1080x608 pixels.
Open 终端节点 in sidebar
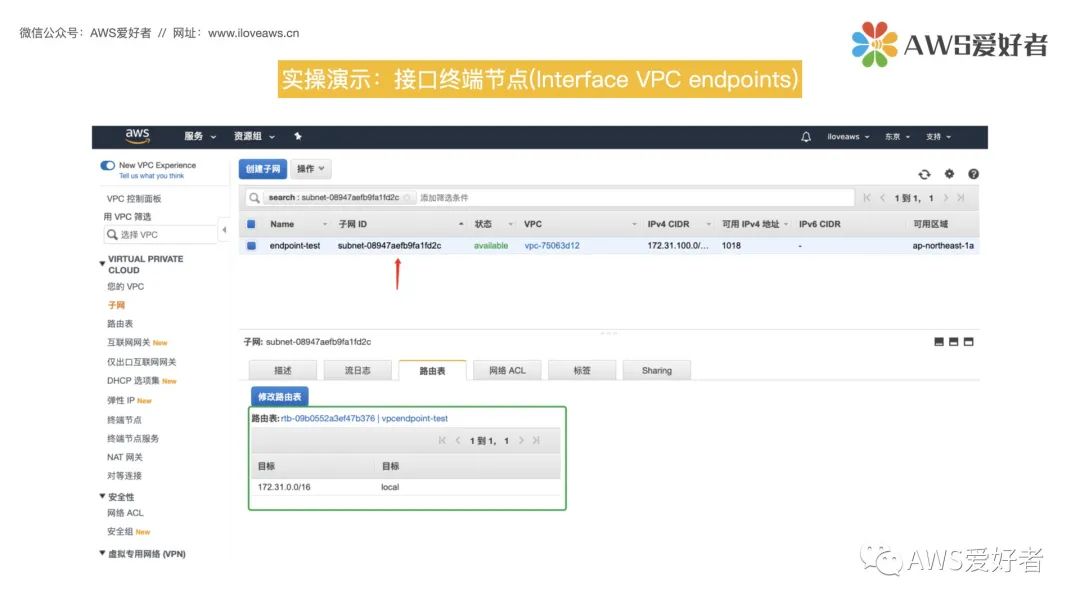tap(124, 420)
